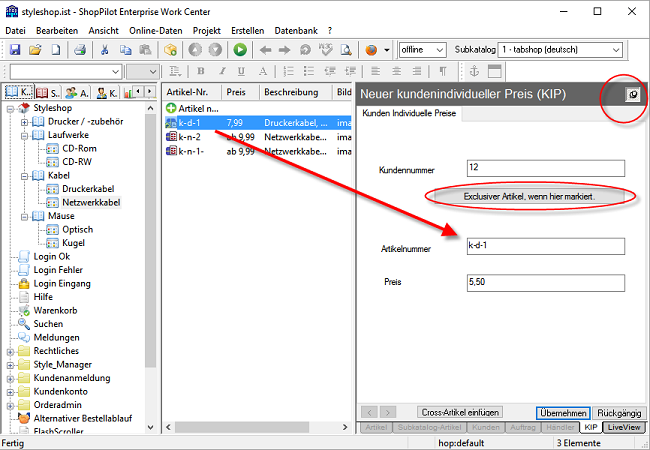The height and width of the screenshot is (450, 650).
Task: Click the Preis input field
Action: 546,283
